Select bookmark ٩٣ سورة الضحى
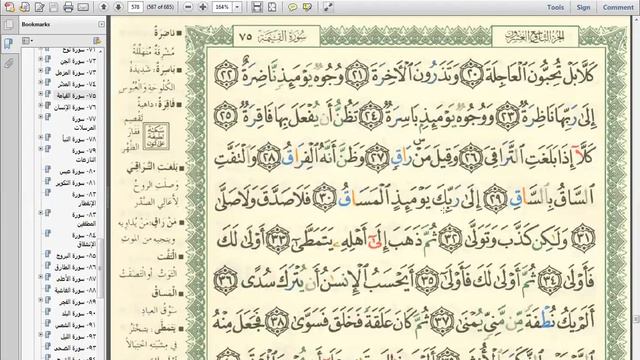Screen dimensions: 640x360 tap(76, 348)
